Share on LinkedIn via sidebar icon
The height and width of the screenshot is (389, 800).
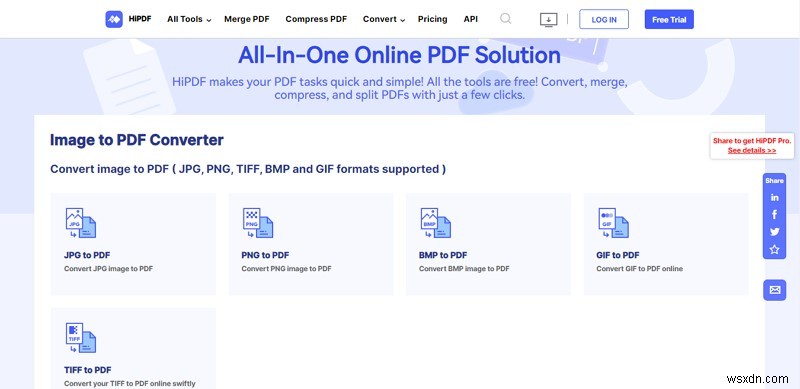point(774,198)
